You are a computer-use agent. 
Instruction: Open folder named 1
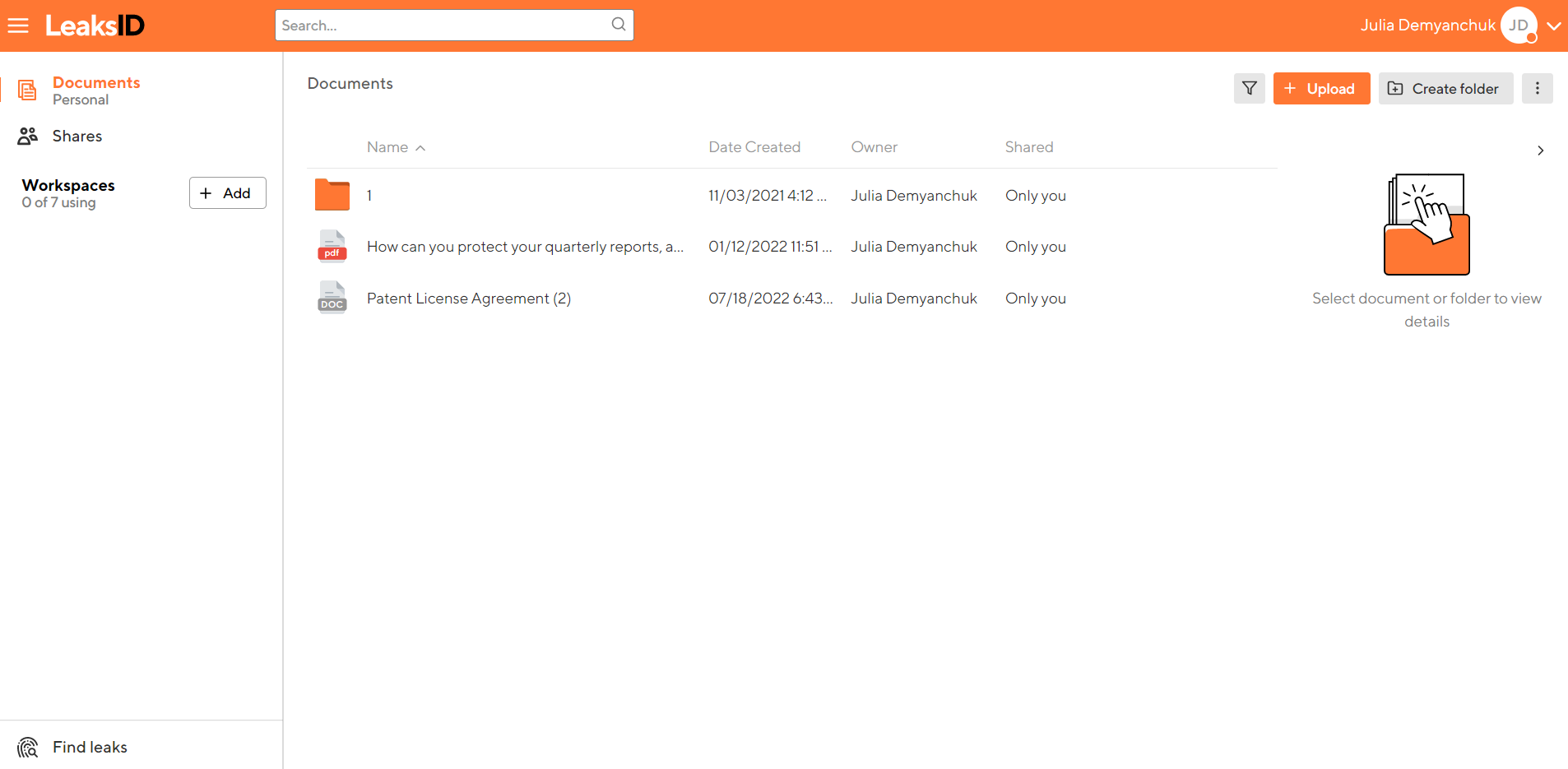tap(369, 196)
